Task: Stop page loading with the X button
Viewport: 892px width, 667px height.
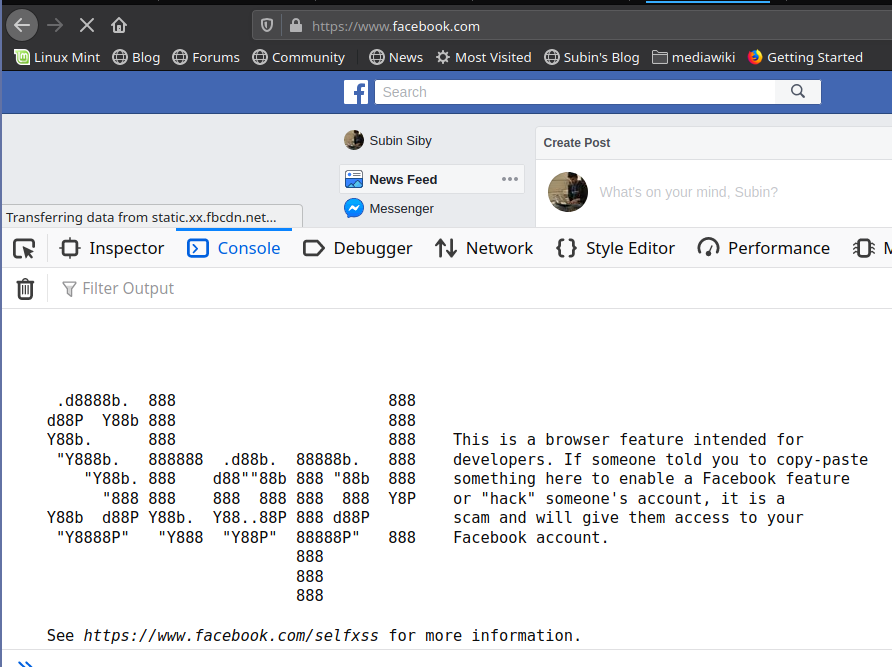Action: pyautogui.click(x=87, y=25)
